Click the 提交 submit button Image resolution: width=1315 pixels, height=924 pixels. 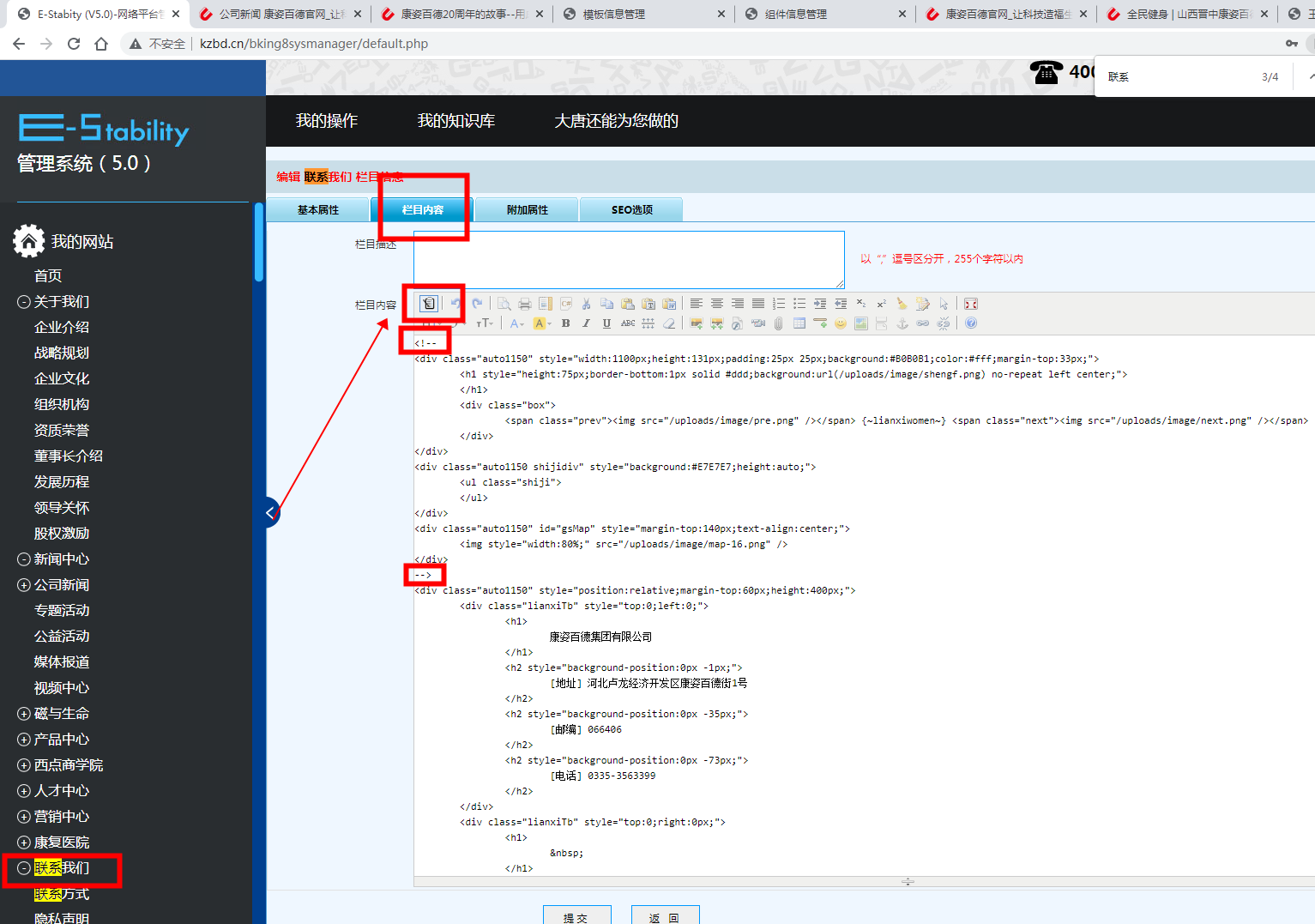(576, 916)
